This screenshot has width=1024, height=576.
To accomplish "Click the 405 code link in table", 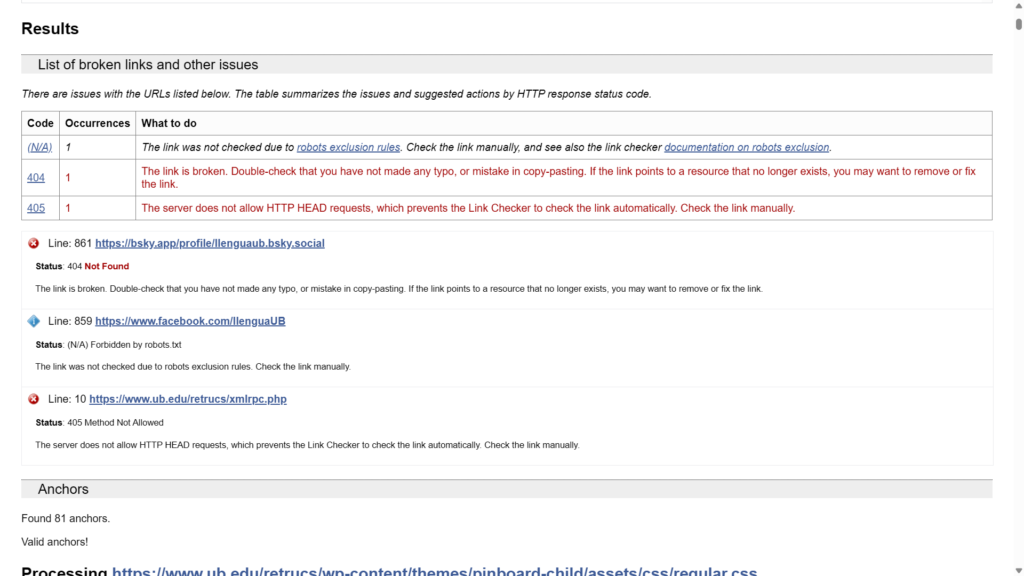I will (x=36, y=208).
